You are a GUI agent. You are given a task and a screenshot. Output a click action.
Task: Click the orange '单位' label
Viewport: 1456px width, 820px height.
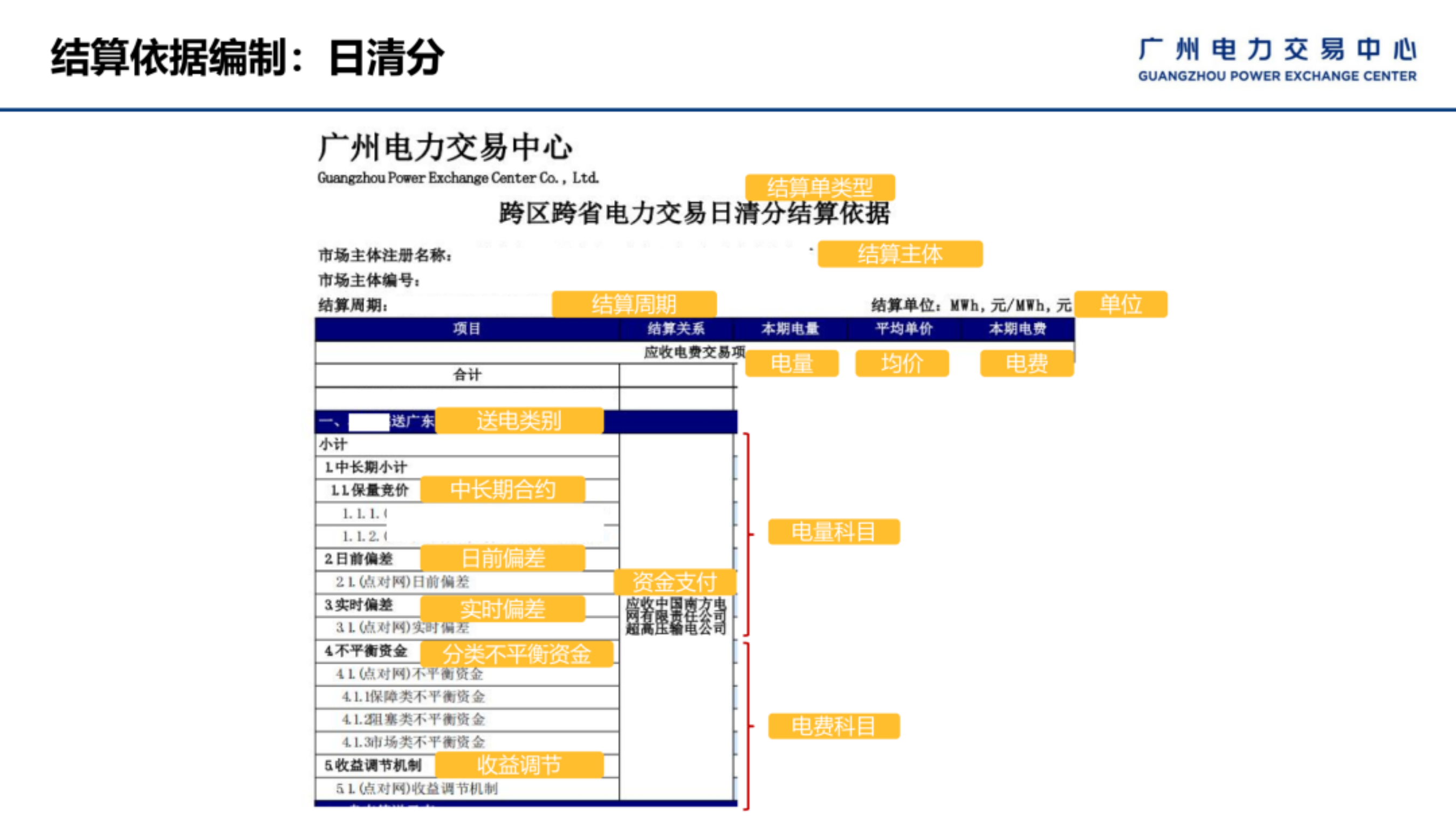click(x=1121, y=304)
